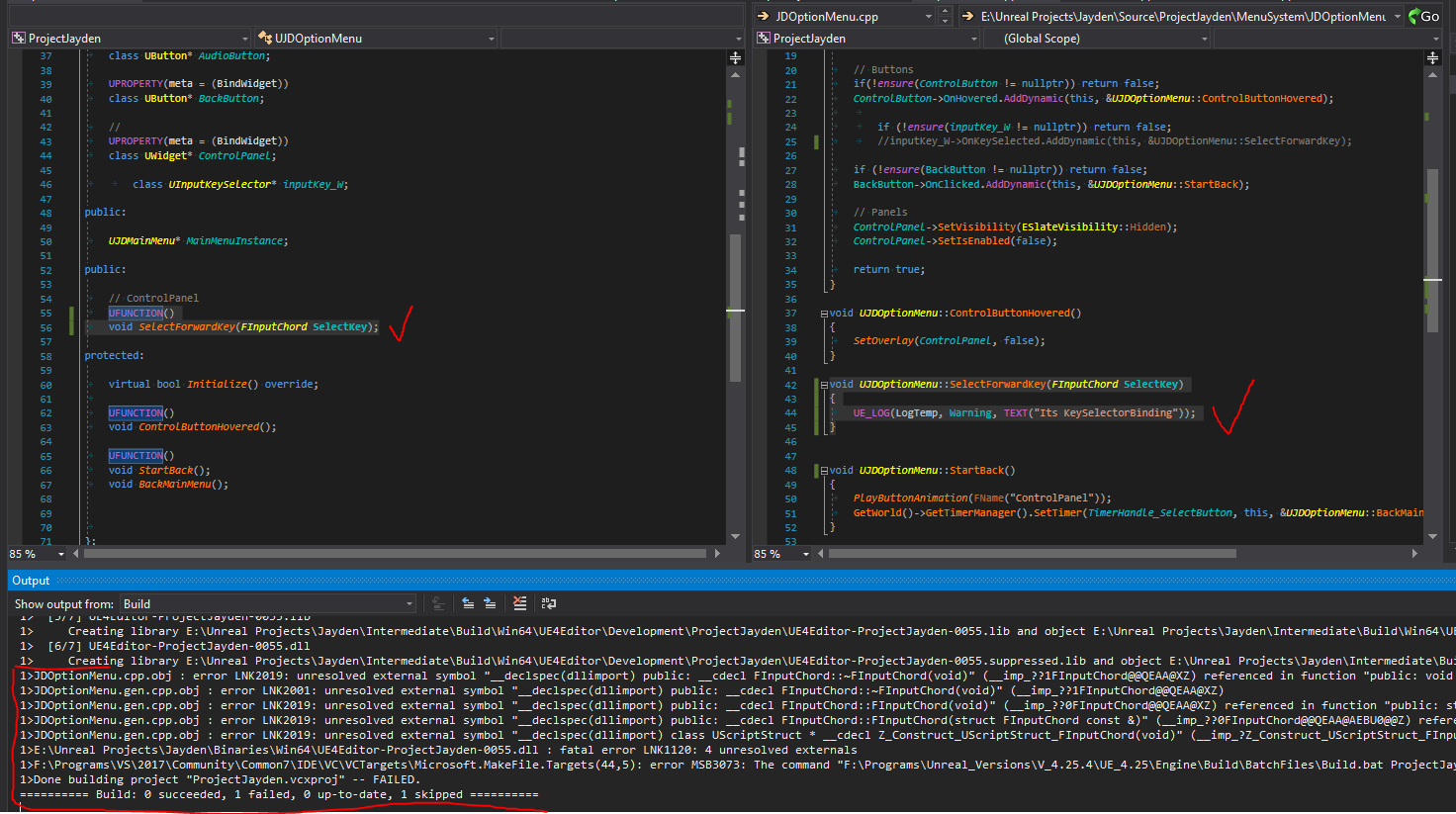Go to previous message in Output

click(468, 603)
